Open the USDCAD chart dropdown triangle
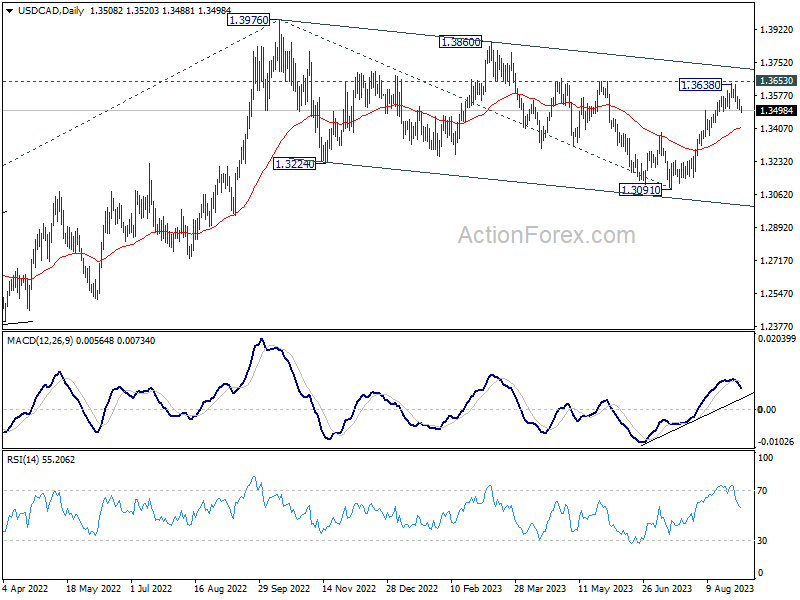The width and height of the screenshot is (800, 600). click(x=10, y=11)
